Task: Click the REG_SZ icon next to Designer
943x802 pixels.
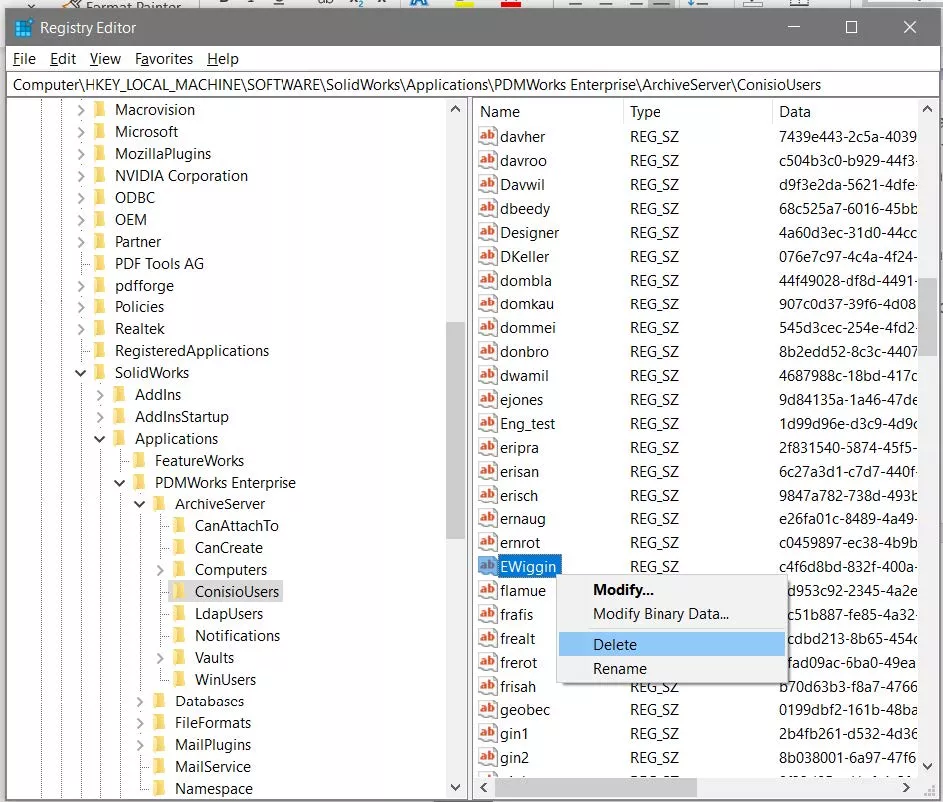Action: 487,232
